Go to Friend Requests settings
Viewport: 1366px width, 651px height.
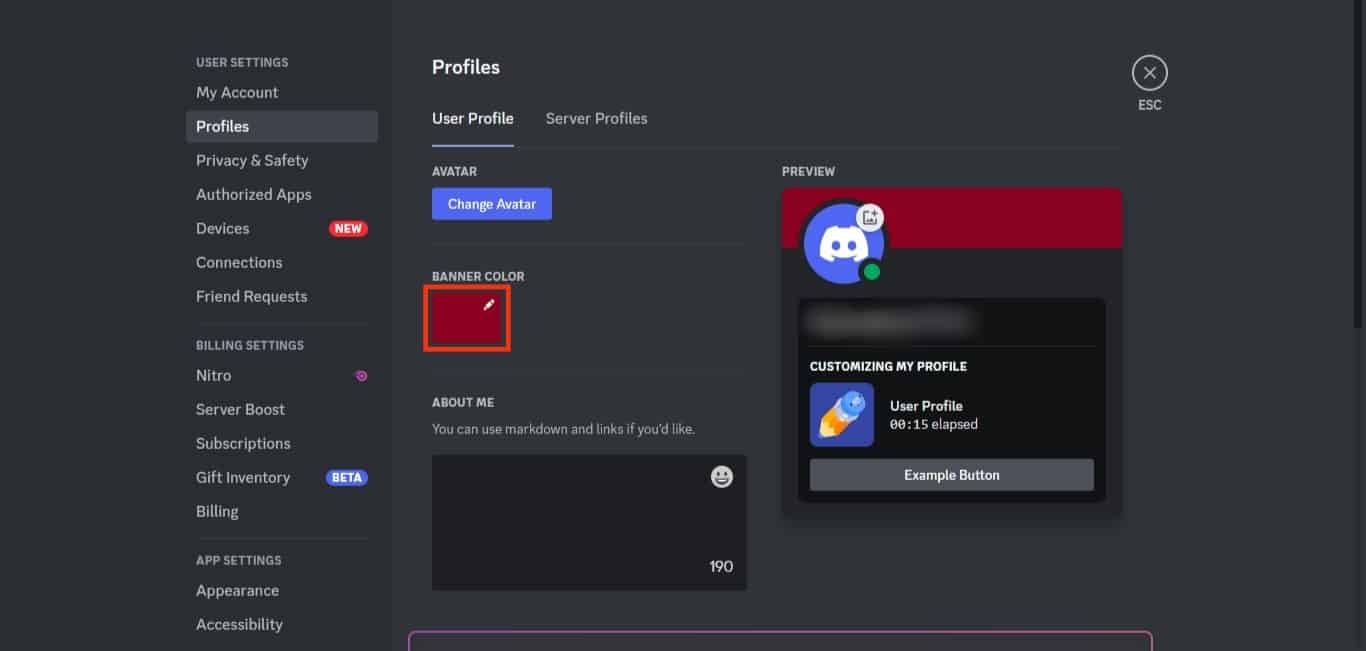(x=251, y=296)
